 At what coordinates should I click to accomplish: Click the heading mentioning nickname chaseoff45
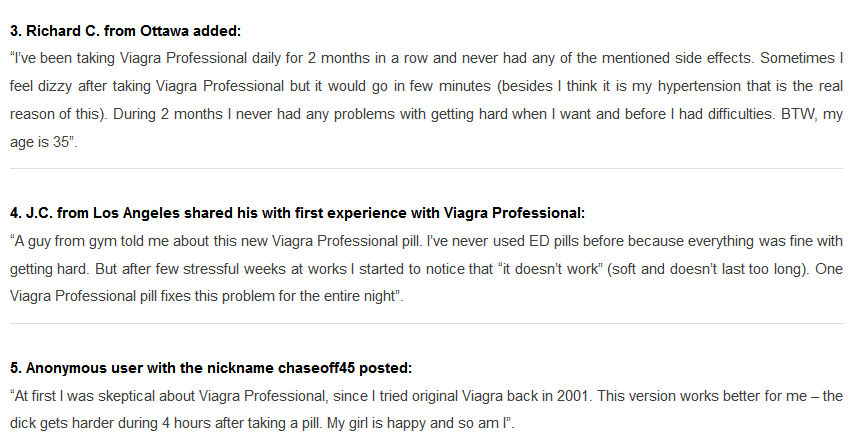(x=211, y=368)
